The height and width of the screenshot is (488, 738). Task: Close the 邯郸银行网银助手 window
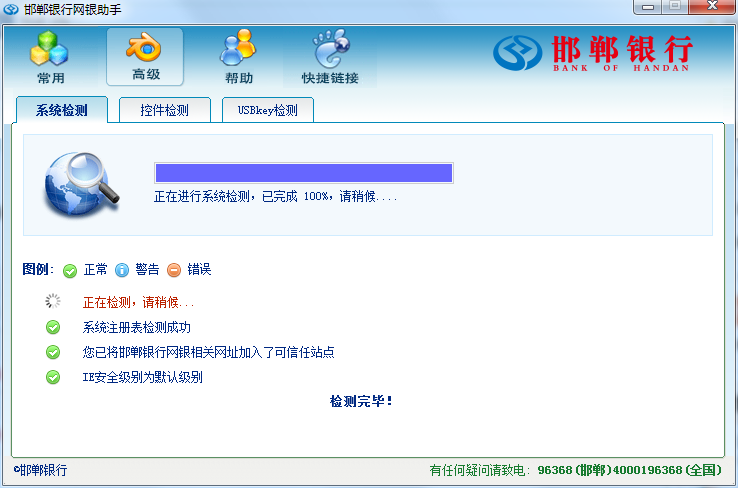[x=712, y=7]
